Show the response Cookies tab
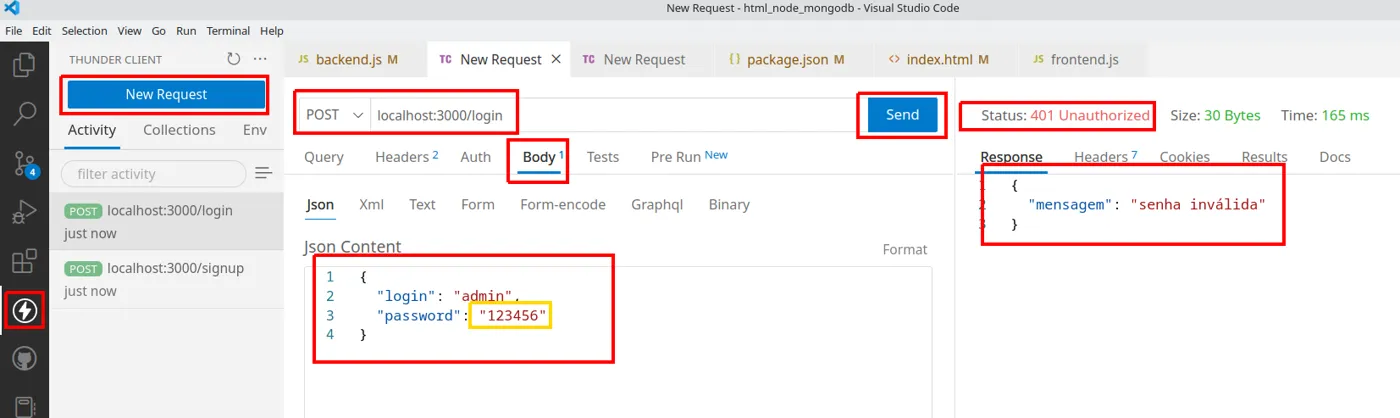Image resolution: width=1400 pixels, height=418 pixels. tap(1185, 157)
